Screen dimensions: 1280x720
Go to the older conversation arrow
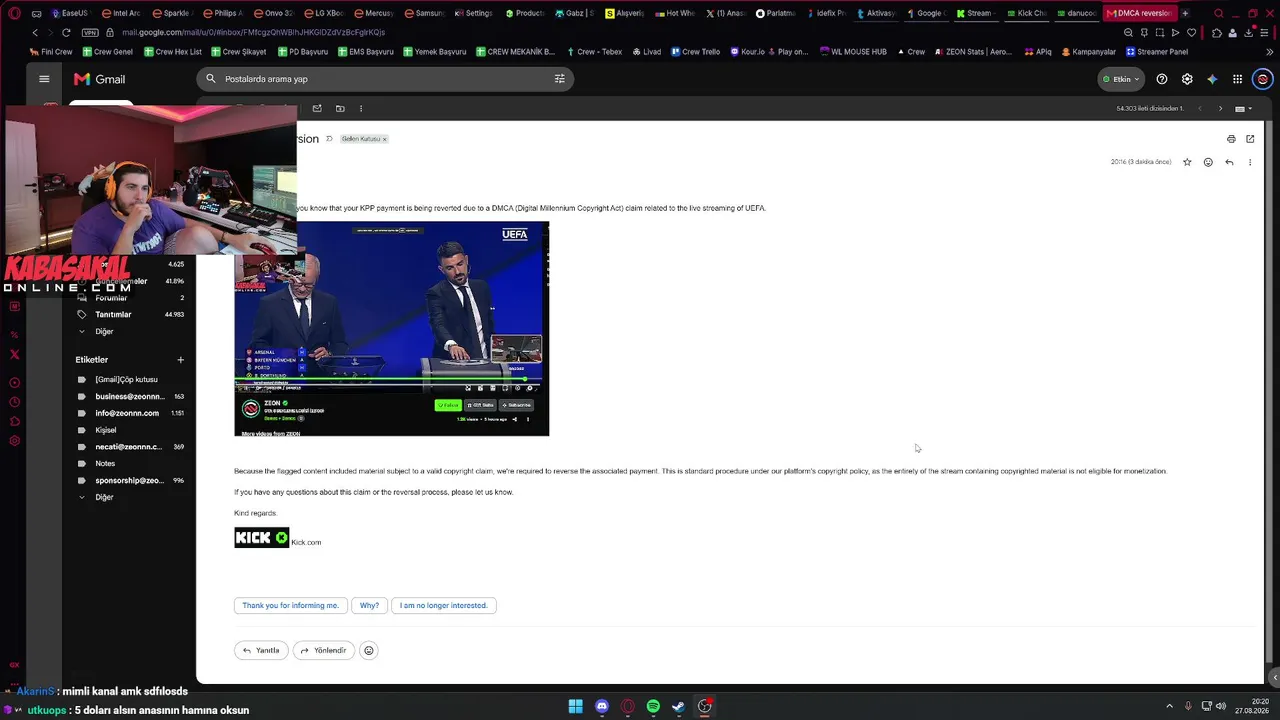pyautogui.click(x=1220, y=108)
